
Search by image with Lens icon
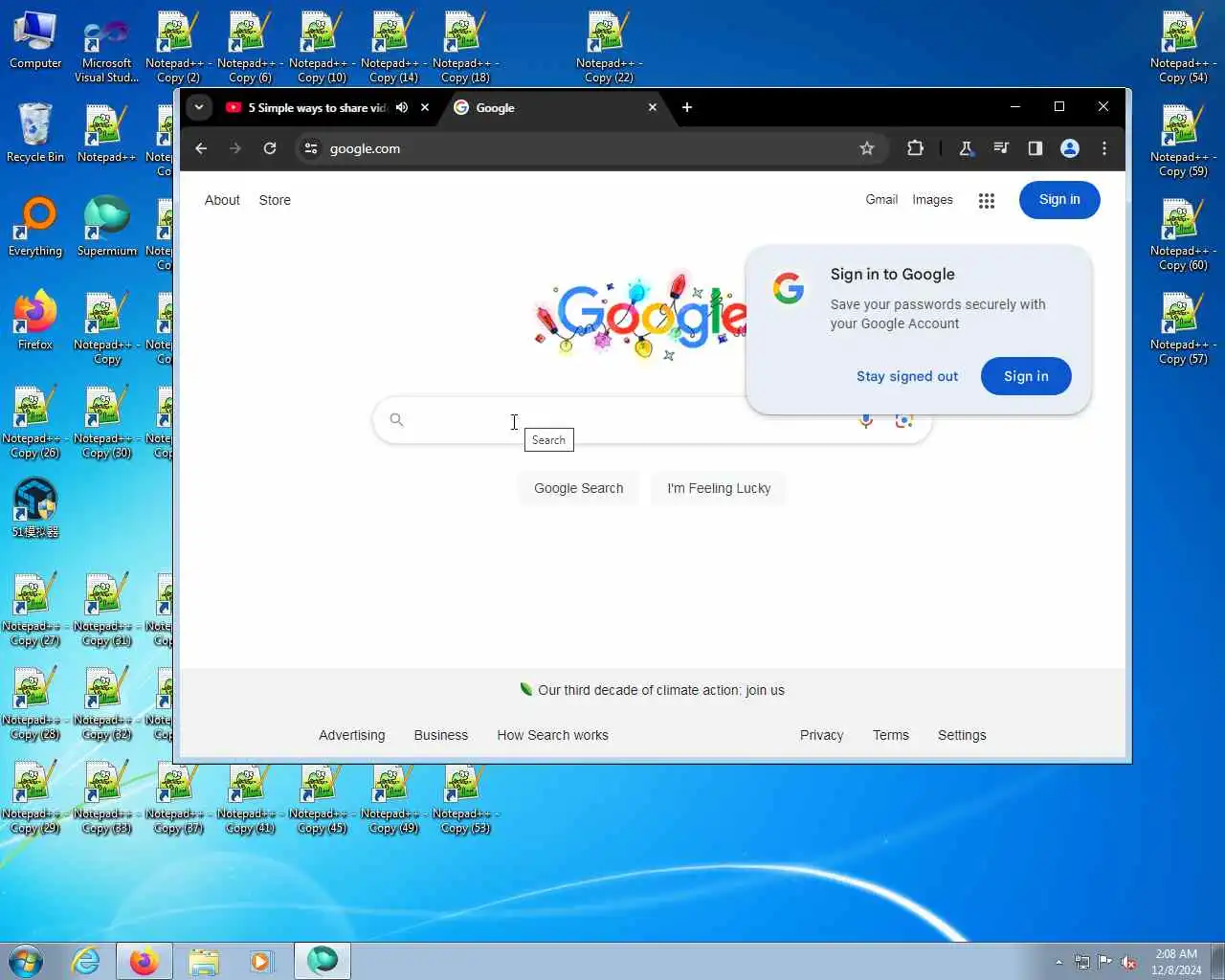pos(903,420)
